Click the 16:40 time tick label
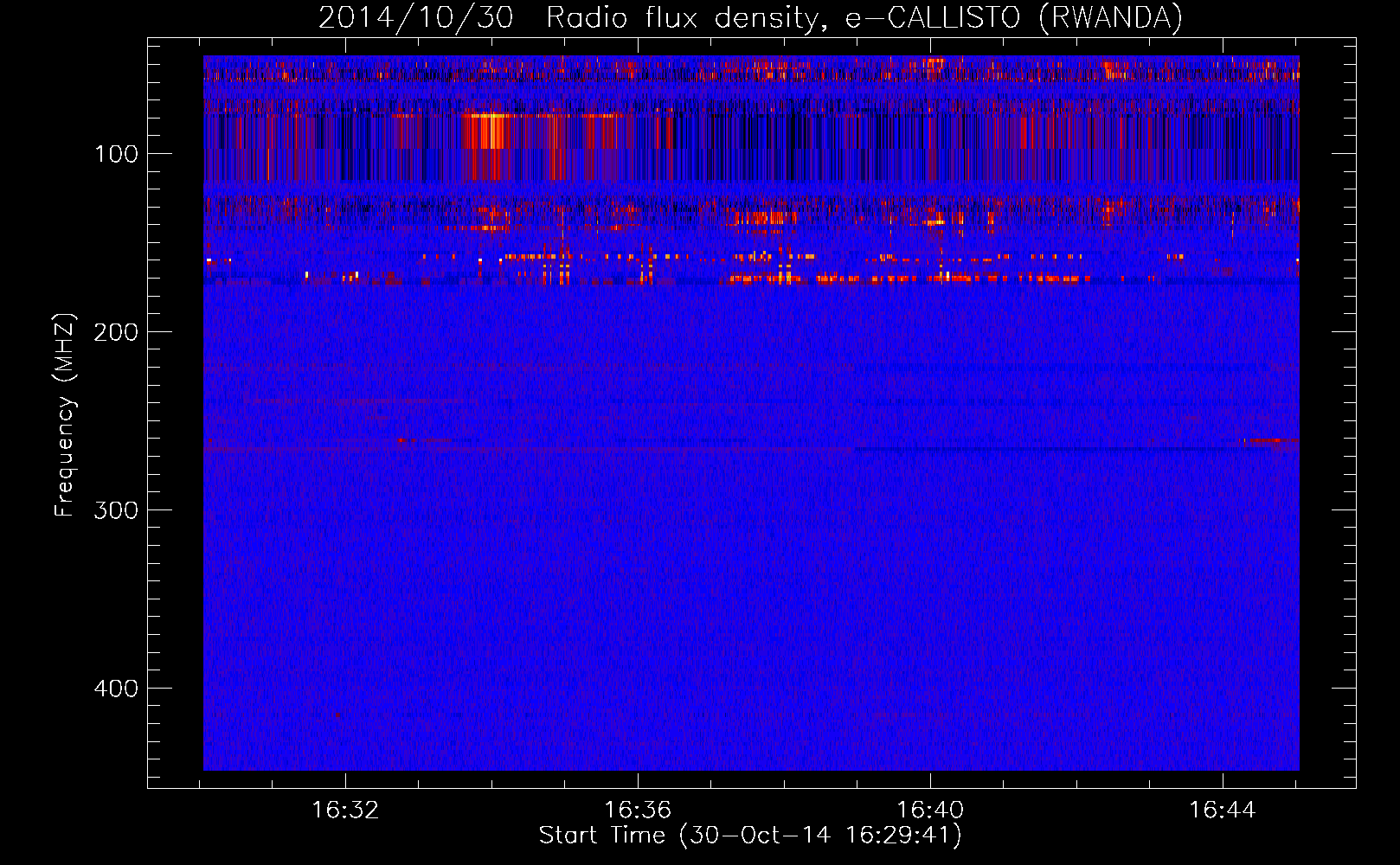 click(x=930, y=811)
